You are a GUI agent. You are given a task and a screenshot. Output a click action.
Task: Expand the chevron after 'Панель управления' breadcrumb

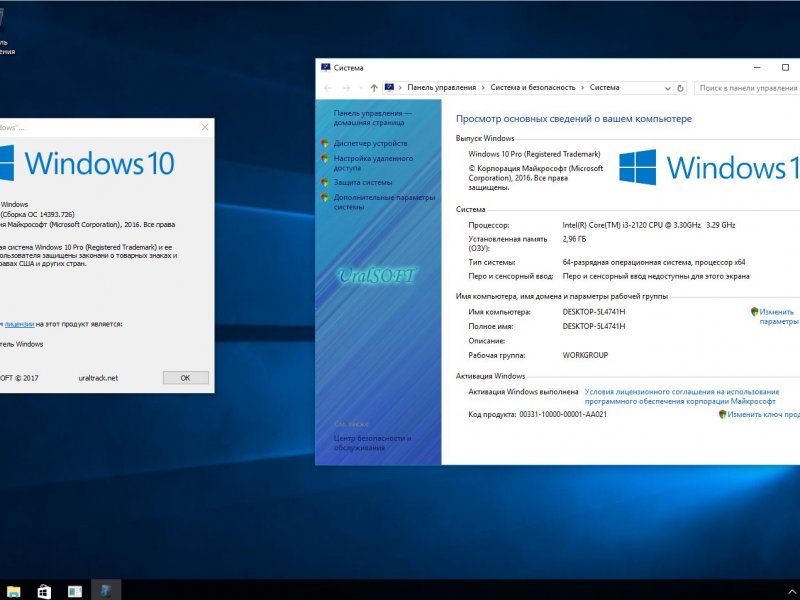[x=483, y=88]
